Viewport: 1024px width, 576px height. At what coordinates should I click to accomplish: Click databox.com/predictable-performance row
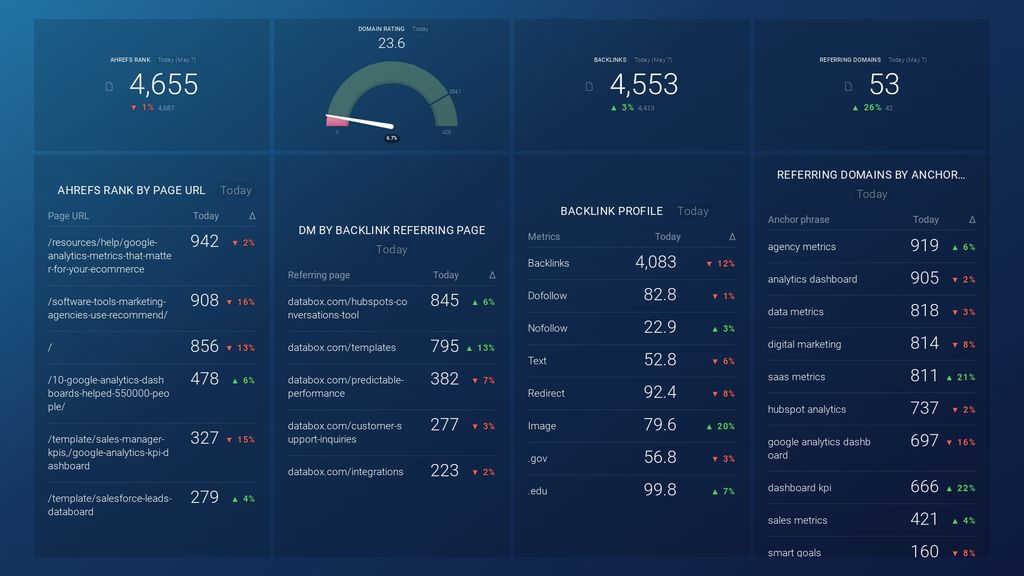tap(392, 386)
